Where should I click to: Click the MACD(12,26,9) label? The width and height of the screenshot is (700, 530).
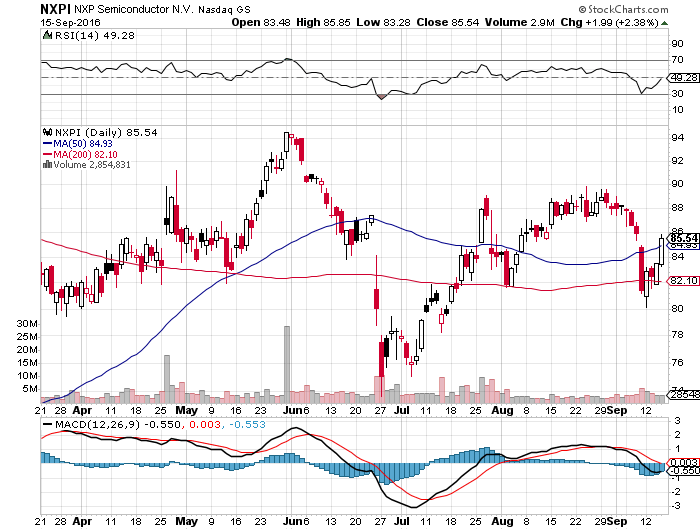97,424
